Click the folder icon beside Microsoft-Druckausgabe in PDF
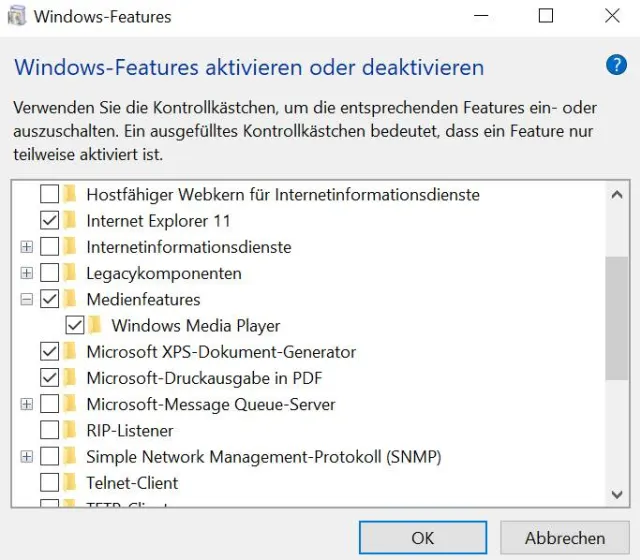 [71, 378]
